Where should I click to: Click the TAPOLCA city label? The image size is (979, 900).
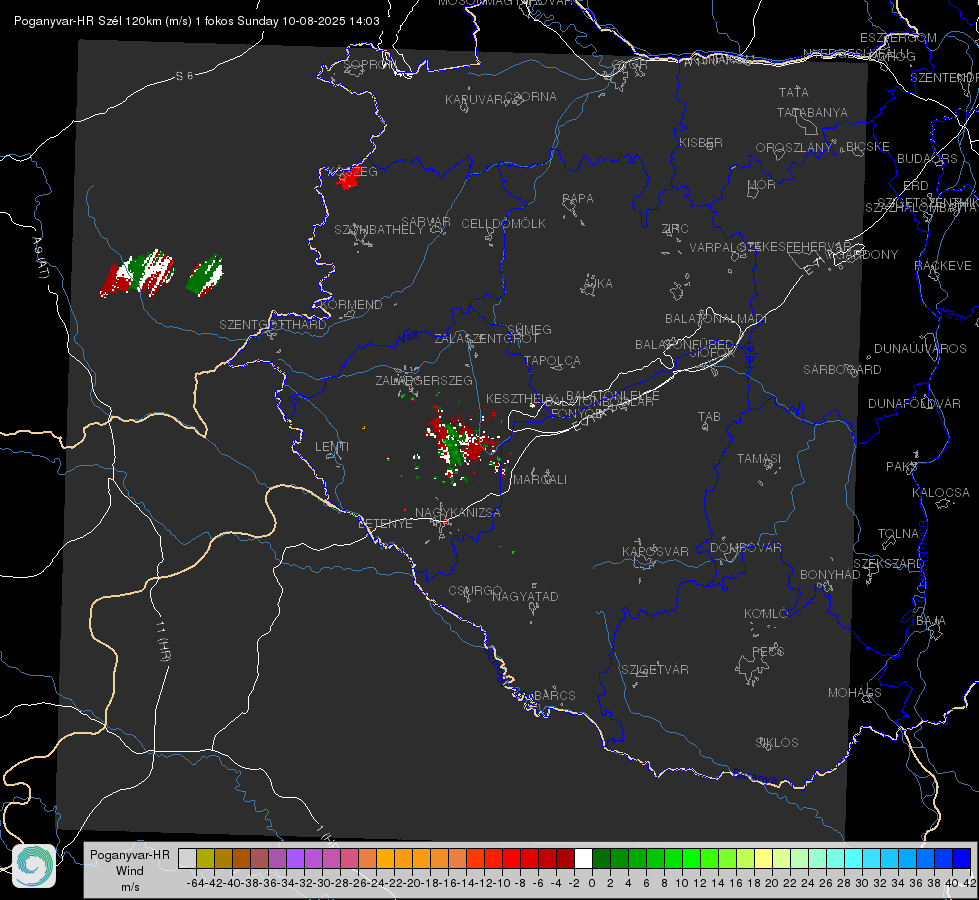(x=552, y=361)
